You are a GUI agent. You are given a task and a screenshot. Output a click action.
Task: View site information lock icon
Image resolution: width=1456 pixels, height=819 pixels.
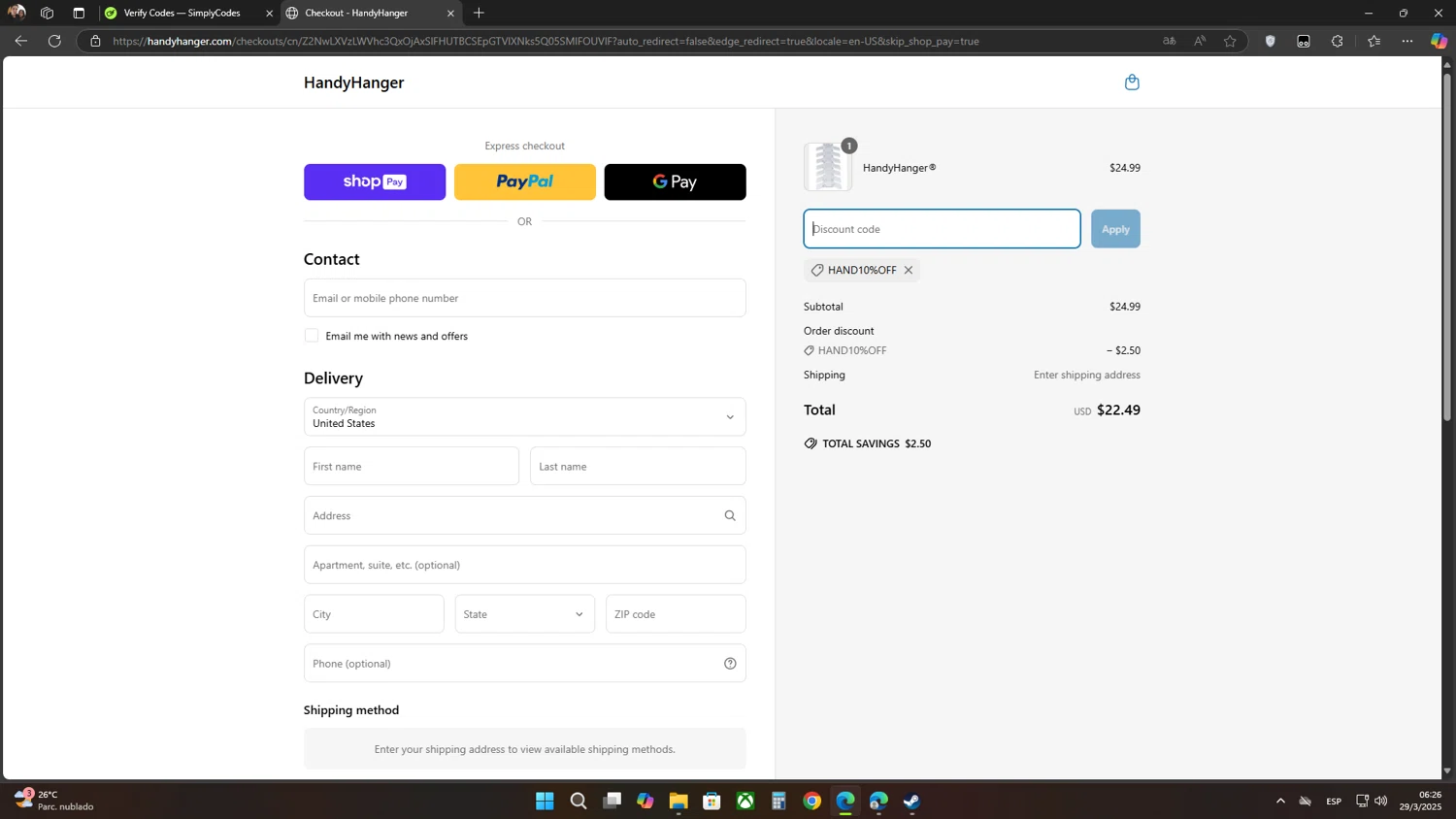95,41
